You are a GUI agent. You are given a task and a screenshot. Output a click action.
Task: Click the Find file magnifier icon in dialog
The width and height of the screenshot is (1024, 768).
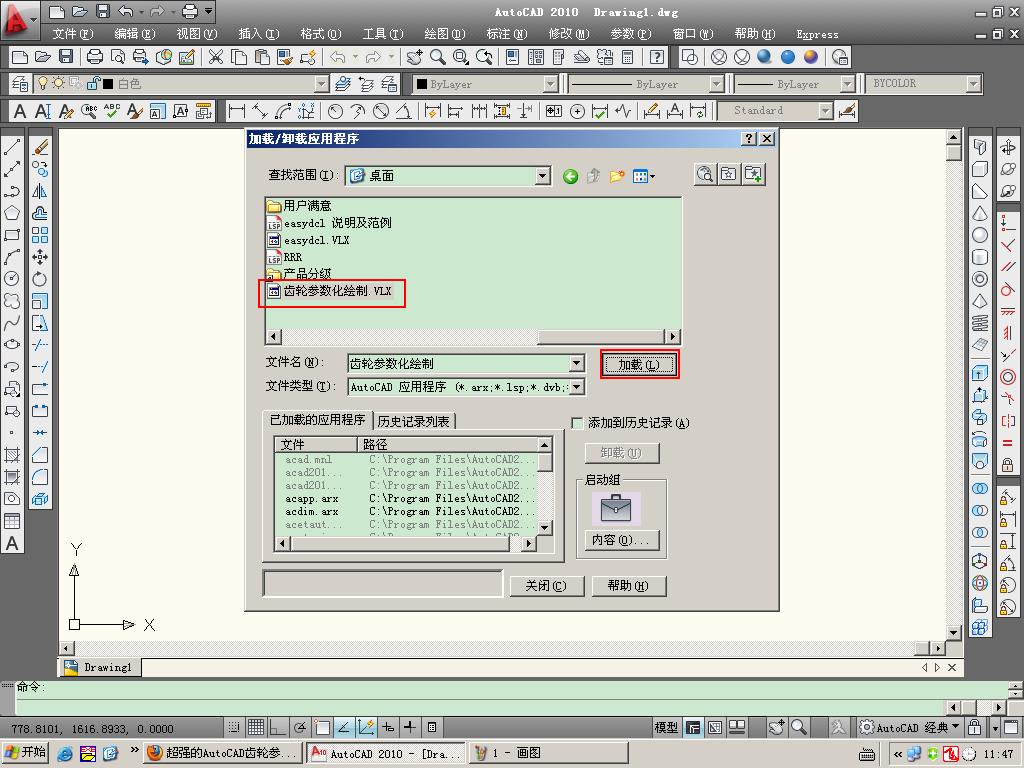(x=705, y=174)
